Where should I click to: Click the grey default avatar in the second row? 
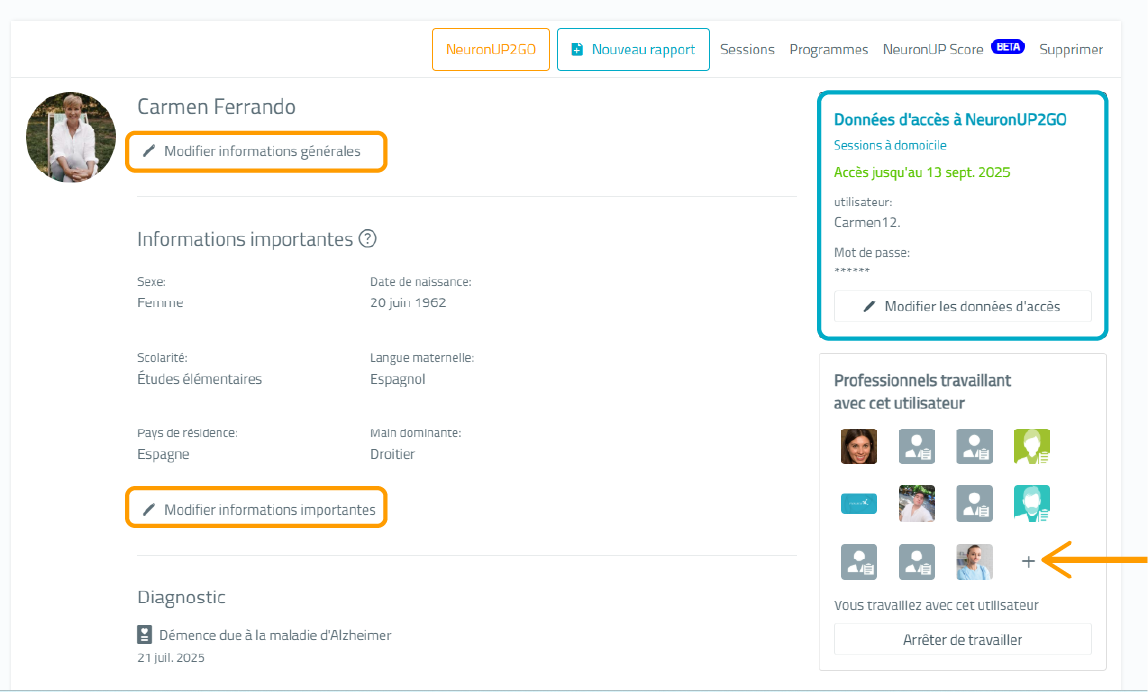974,504
